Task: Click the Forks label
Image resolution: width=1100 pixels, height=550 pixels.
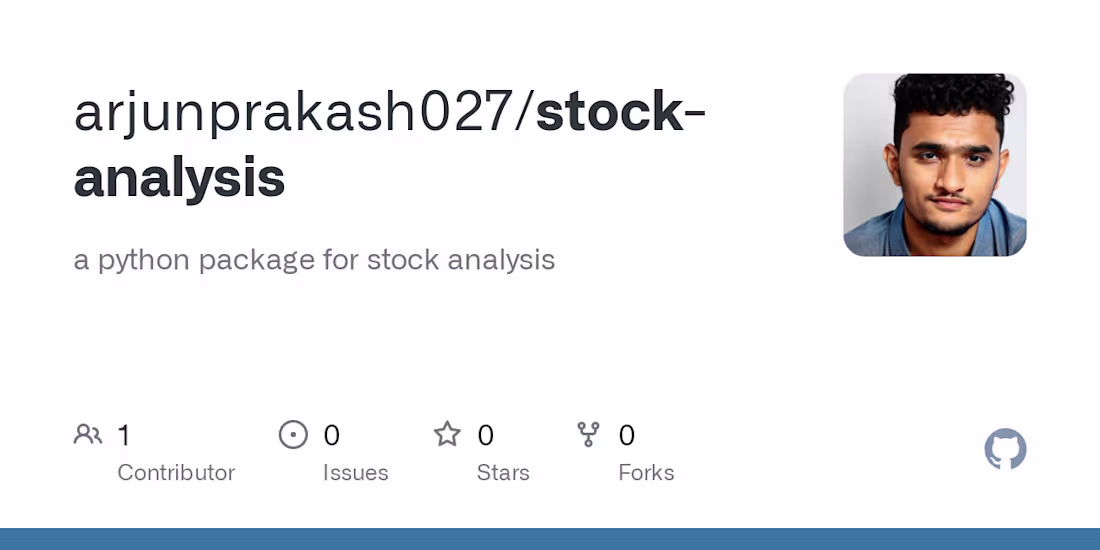Action: 646,473
